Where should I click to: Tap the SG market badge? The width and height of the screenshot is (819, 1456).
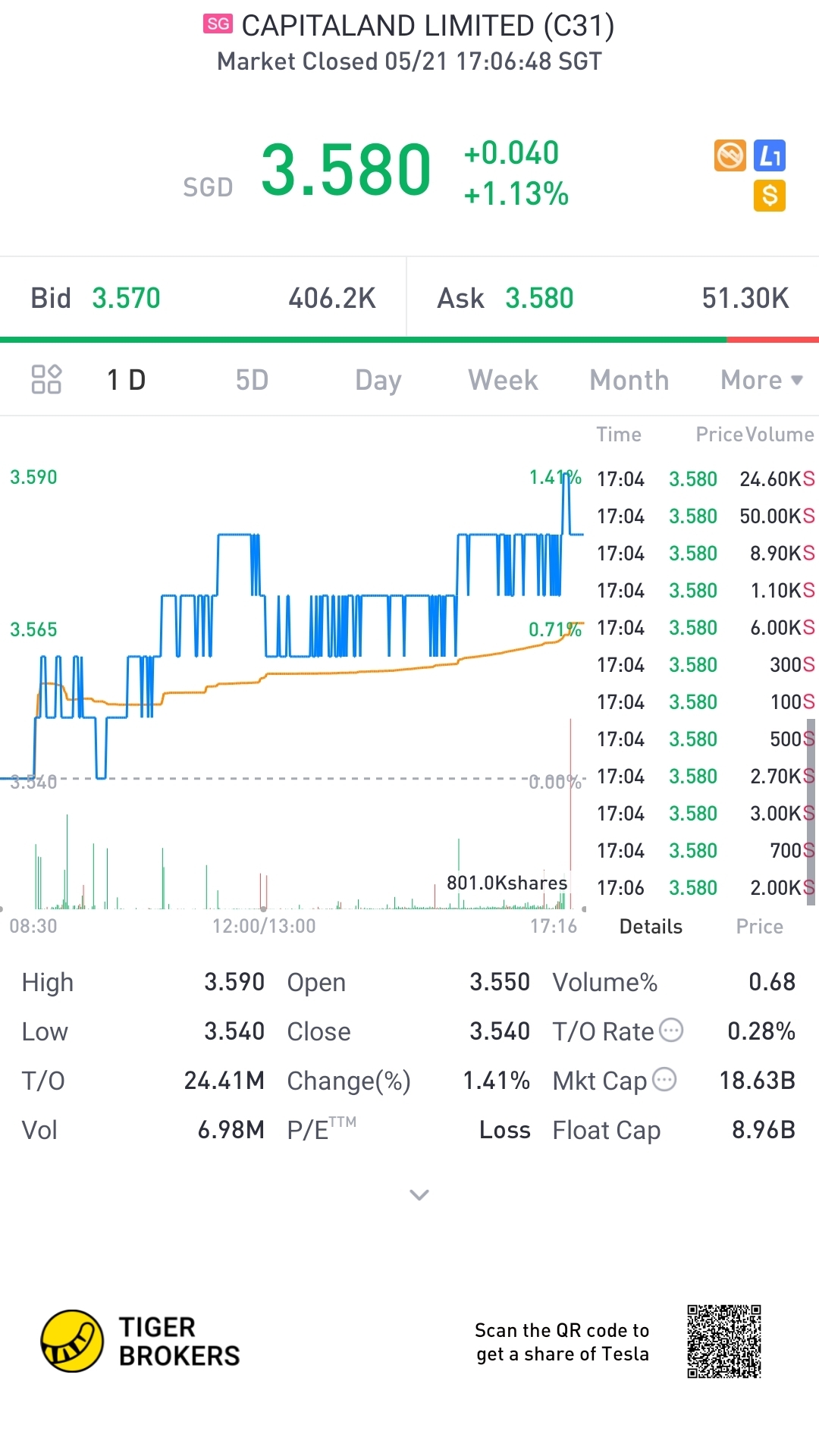(218, 24)
